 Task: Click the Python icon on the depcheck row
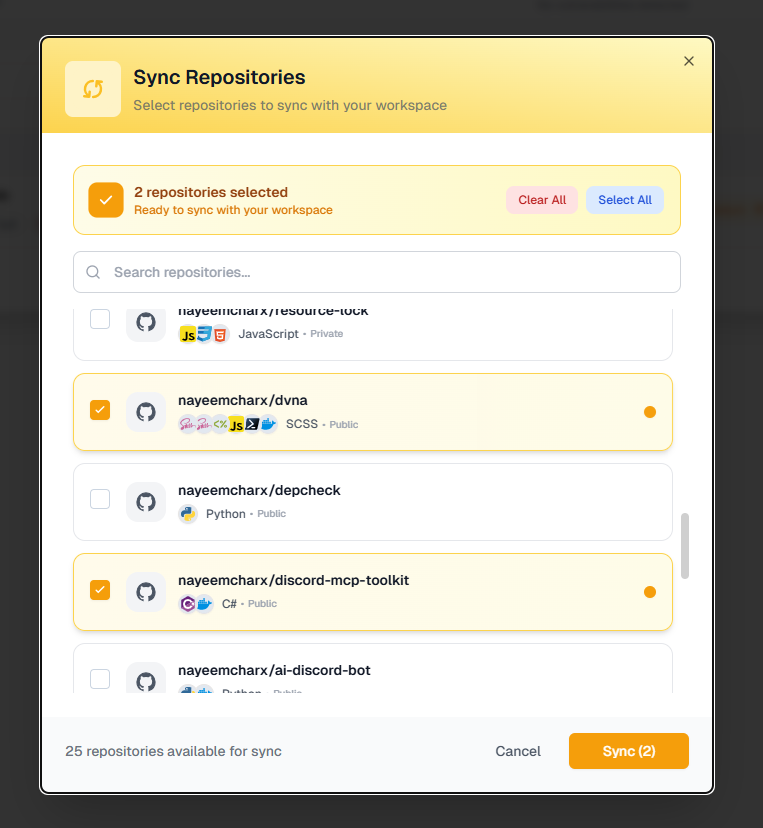189,513
